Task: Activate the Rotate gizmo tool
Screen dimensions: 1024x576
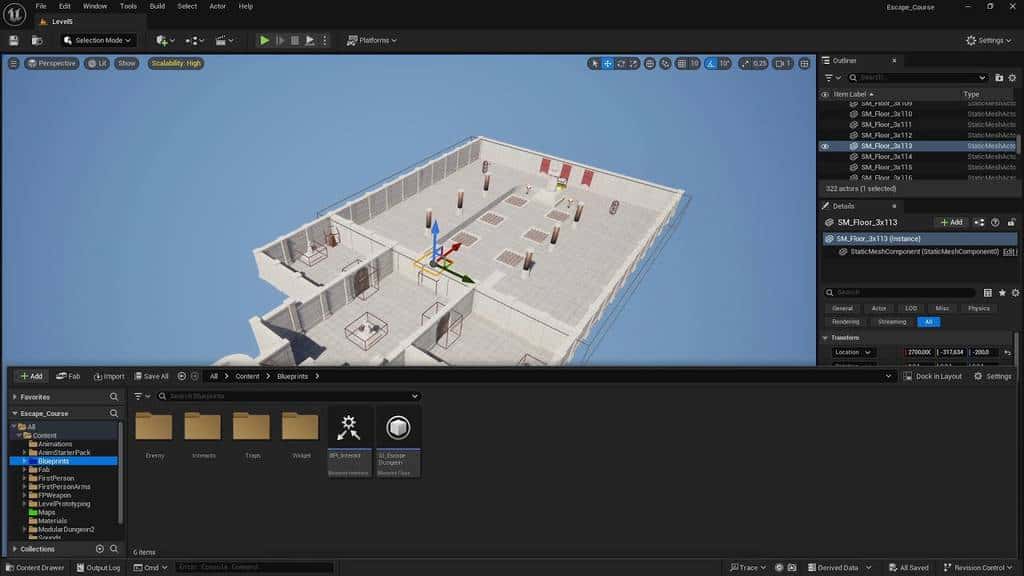Action: click(x=621, y=63)
